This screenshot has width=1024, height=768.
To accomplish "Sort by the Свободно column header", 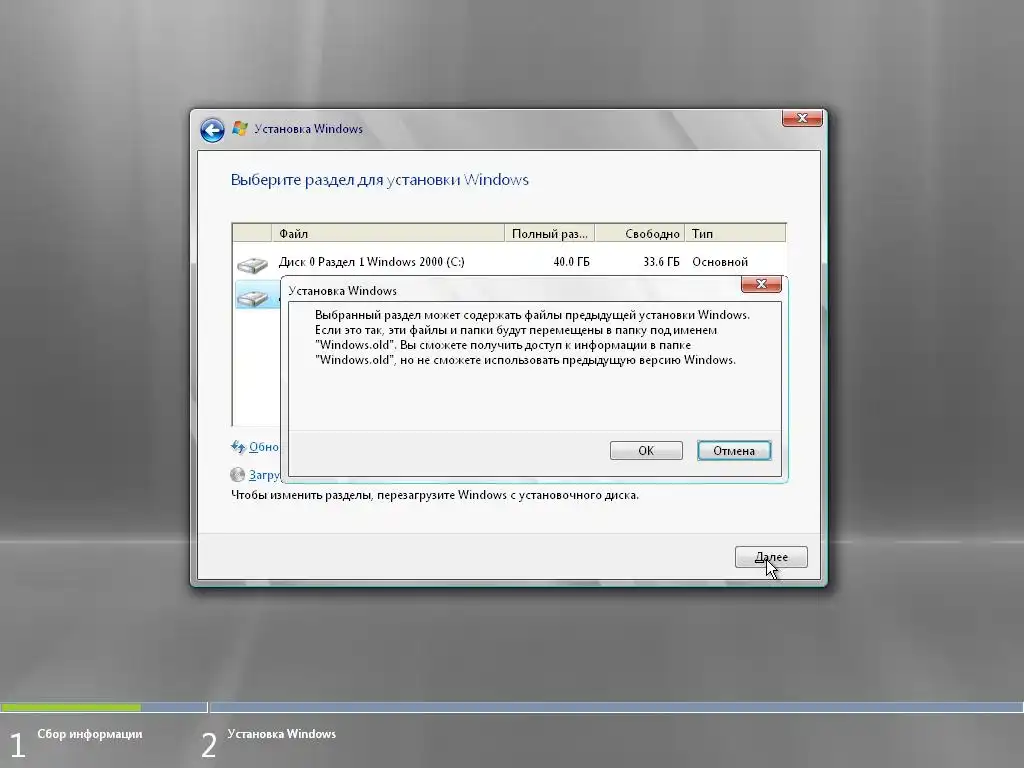I will coord(639,233).
